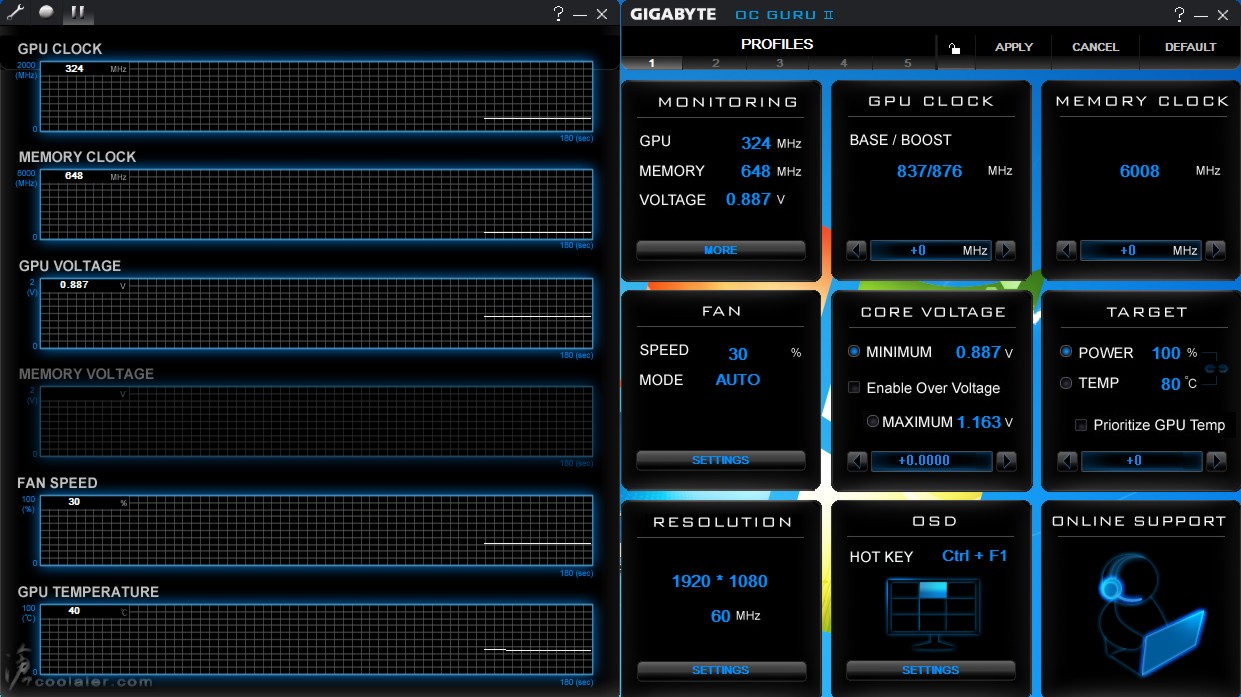Image resolution: width=1241 pixels, height=697 pixels.
Task: Click the GPU VOLTAGE graph area
Action: click(316, 313)
